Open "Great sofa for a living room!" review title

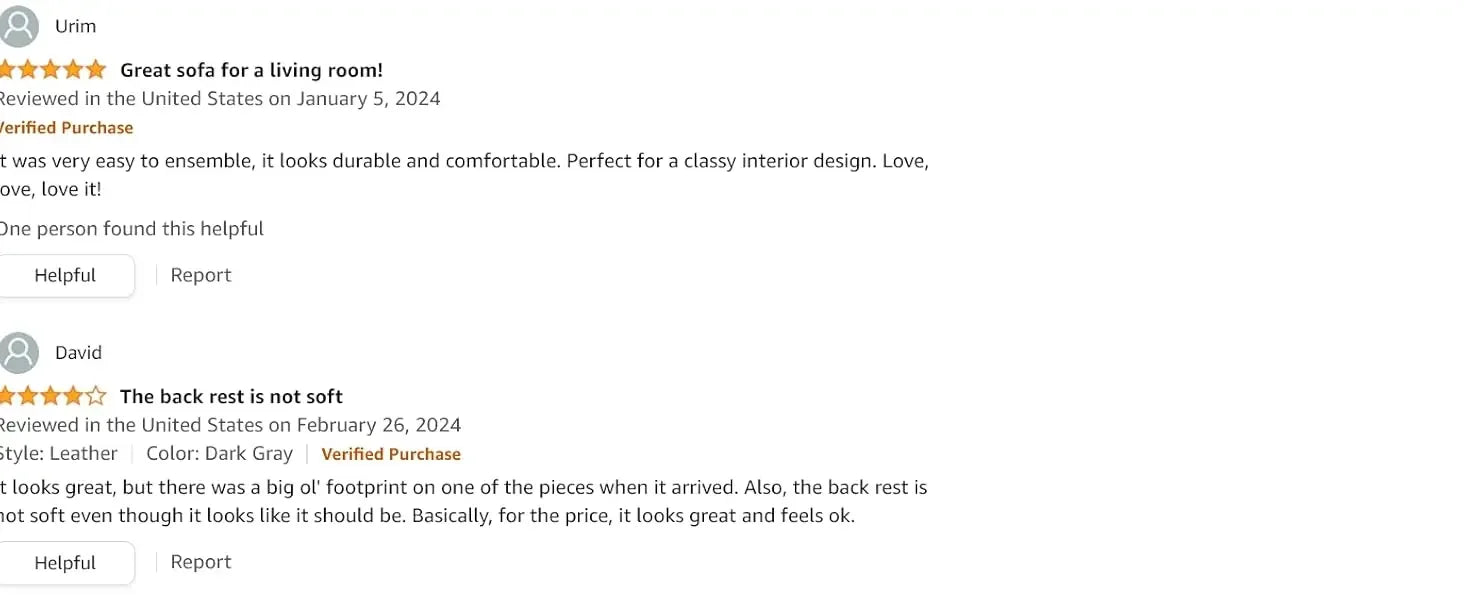pyautogui.click(x=251, y=70)
